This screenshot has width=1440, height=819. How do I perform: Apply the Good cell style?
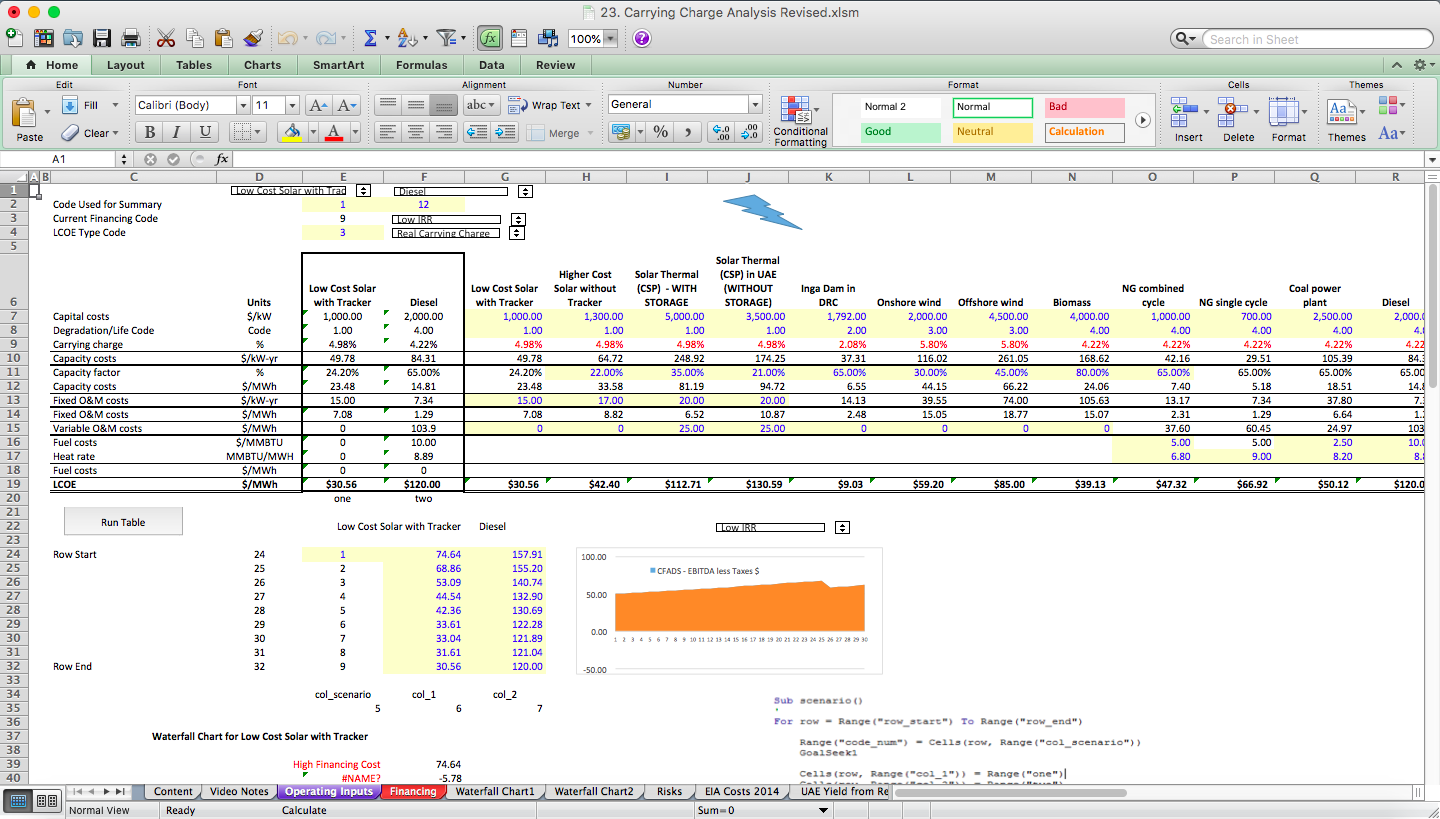coord(901,131)
